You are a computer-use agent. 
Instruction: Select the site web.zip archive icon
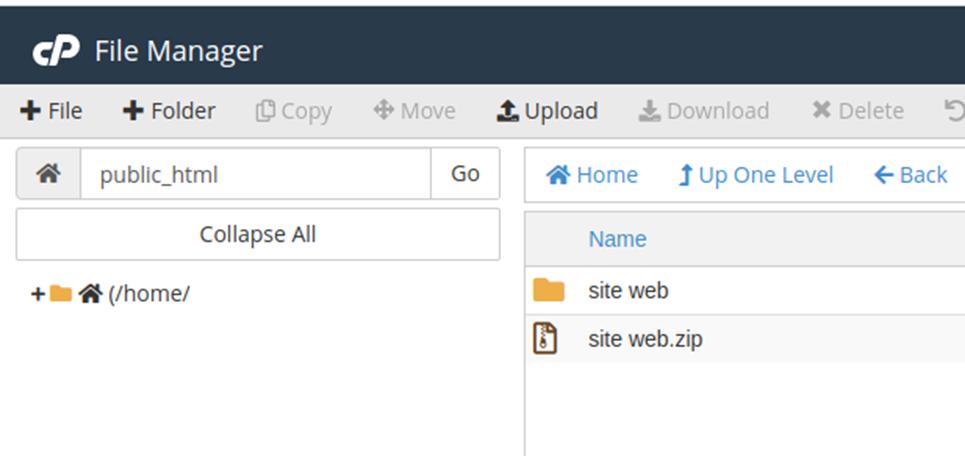point(545,339)
